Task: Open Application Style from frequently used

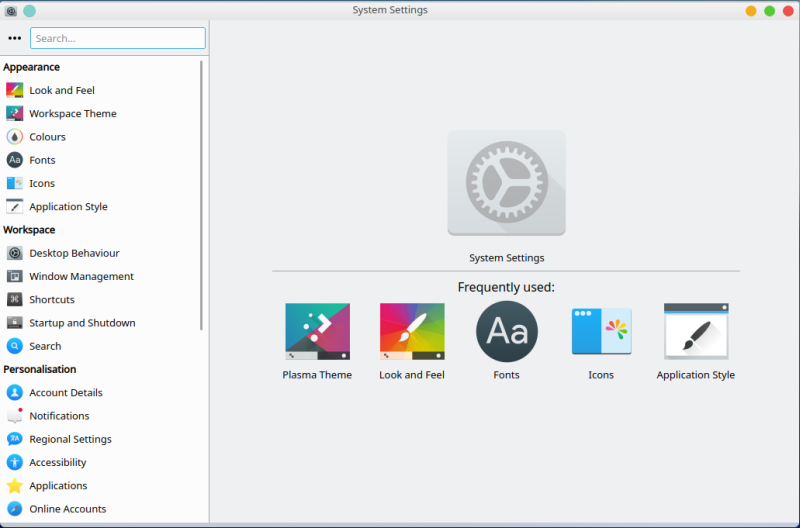Action: point(695,331)
